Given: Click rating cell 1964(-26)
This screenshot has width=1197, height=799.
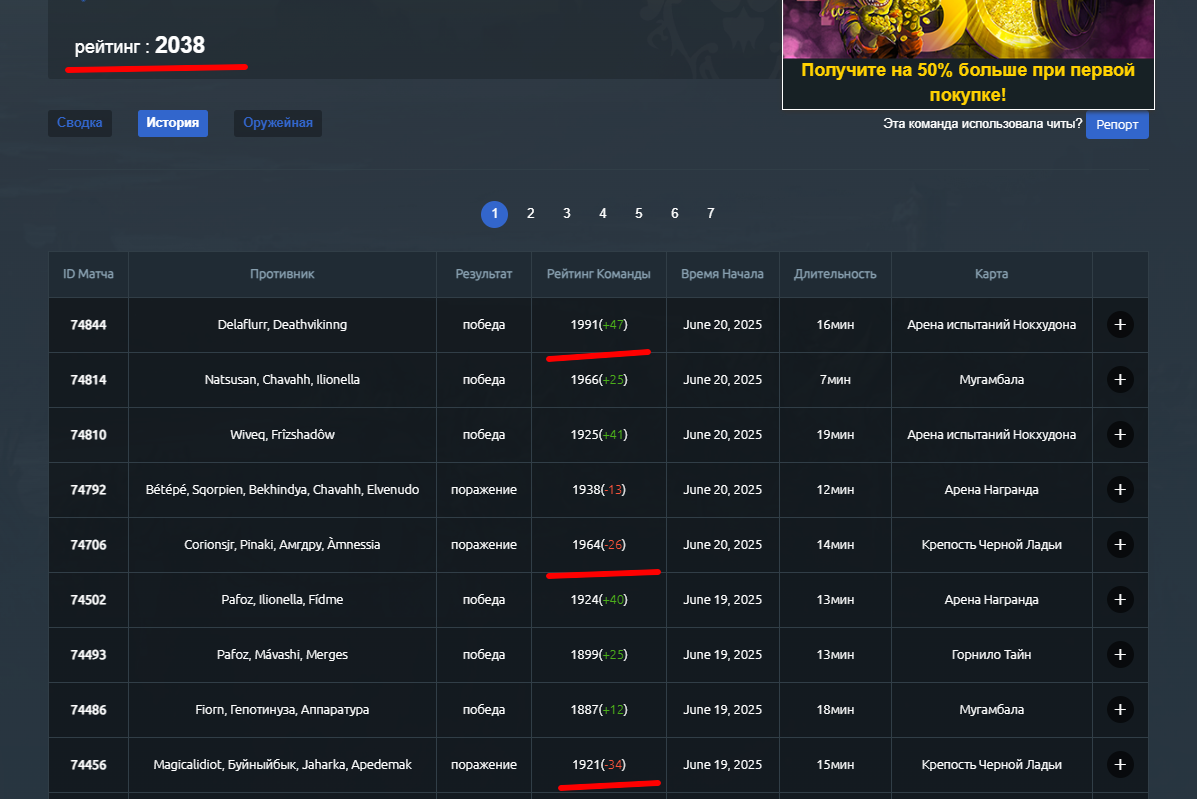Looking at the screenshot, I should pos(599,544).
